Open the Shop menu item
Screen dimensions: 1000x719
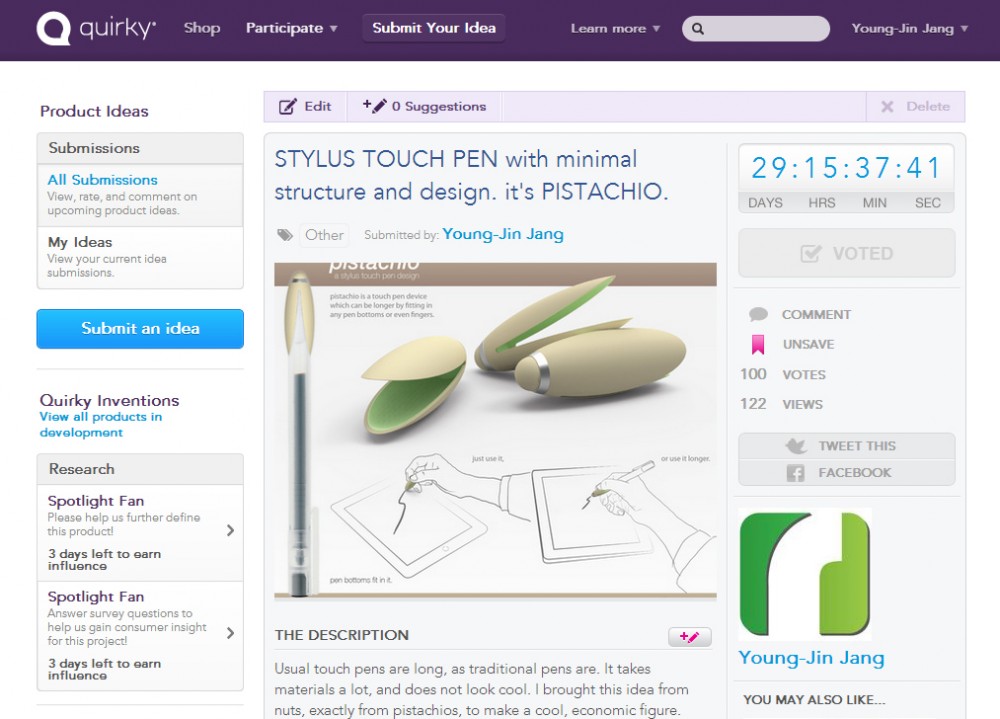coord(202,28)
